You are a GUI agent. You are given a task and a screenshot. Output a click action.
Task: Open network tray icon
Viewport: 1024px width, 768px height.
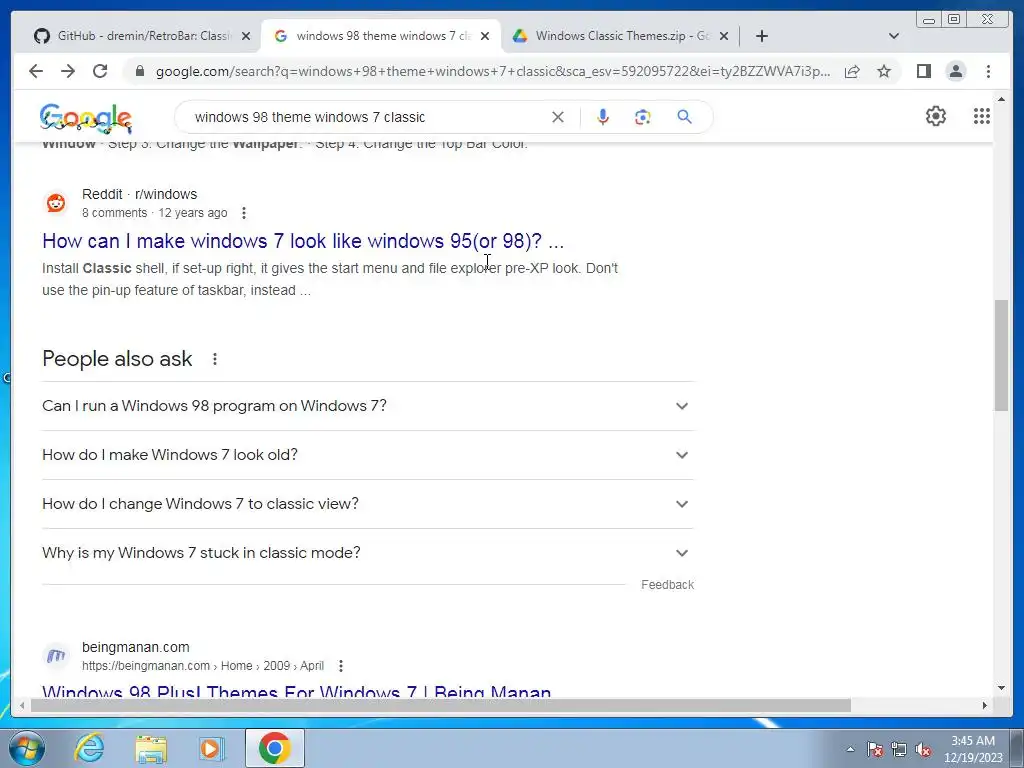pos(899,749)
